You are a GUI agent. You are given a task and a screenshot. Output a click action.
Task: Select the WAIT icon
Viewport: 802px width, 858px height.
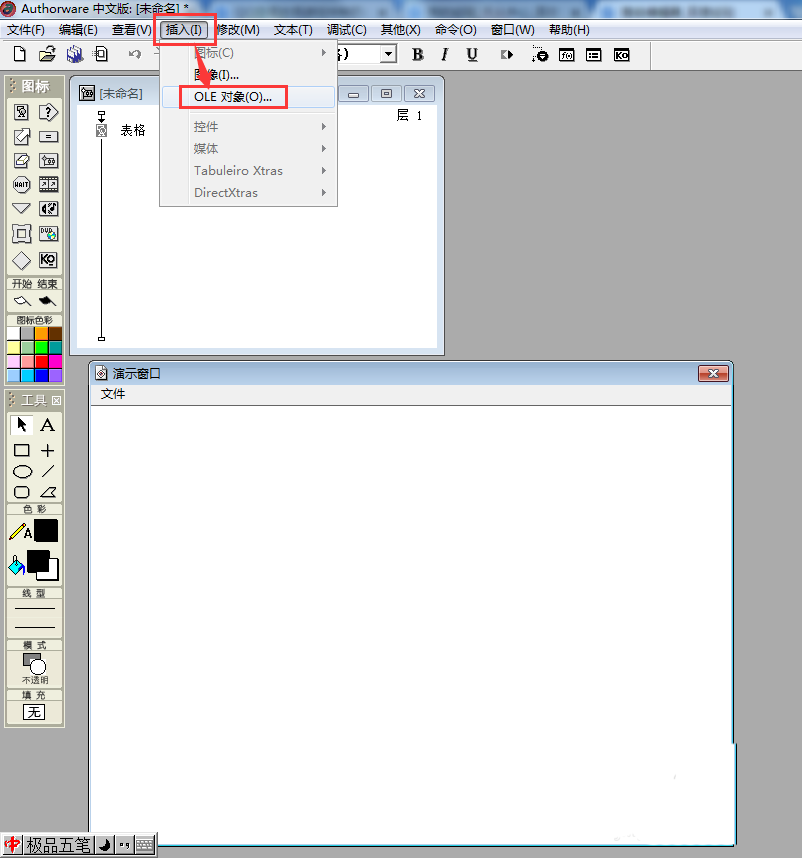[21, 184]
